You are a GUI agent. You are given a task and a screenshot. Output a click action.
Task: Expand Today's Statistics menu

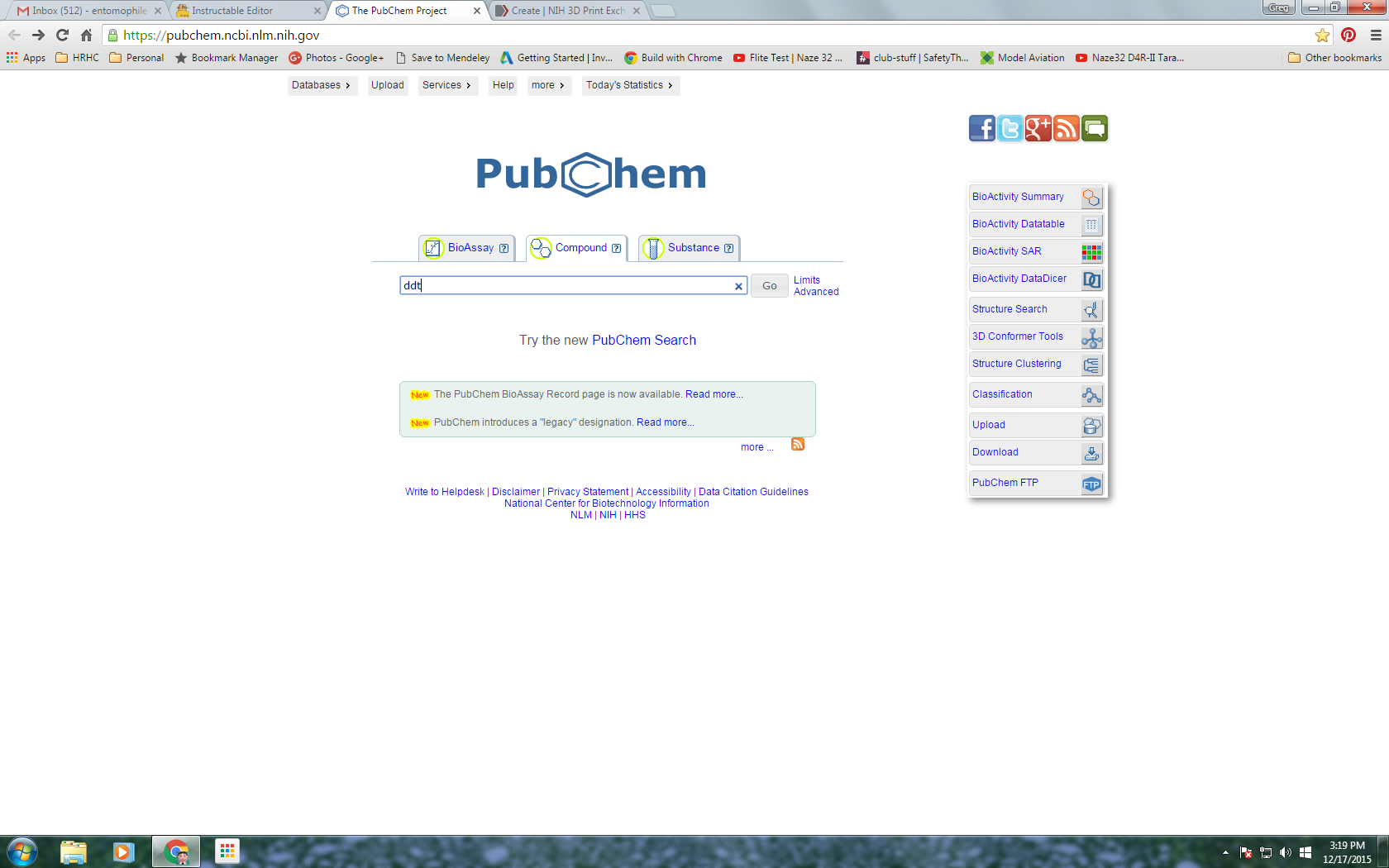[631, 85]
